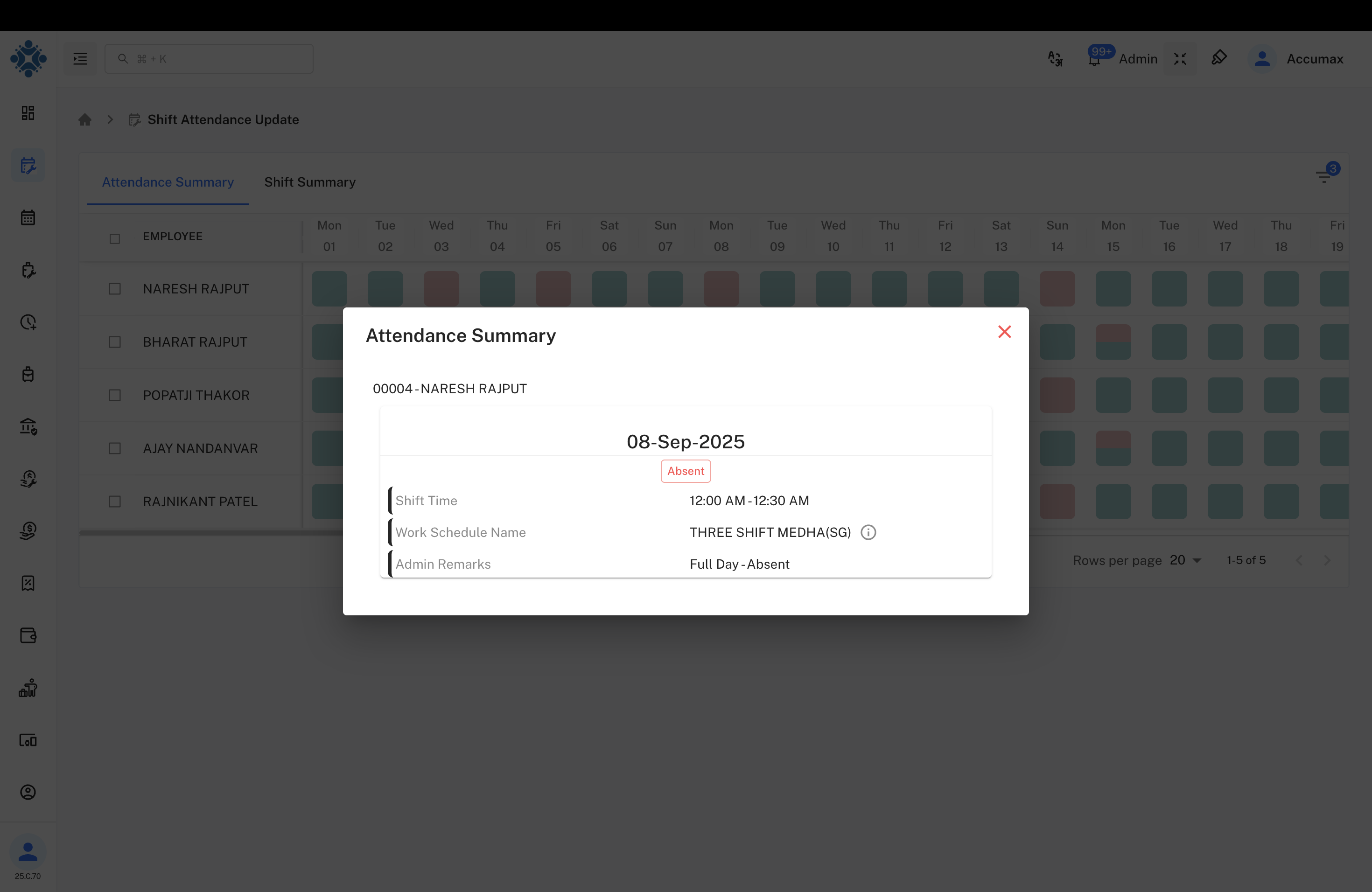This screenshot has height=892, width=1372.
Task: Expand the sidebar using the hamburger toggle
Action: point(80,58)
